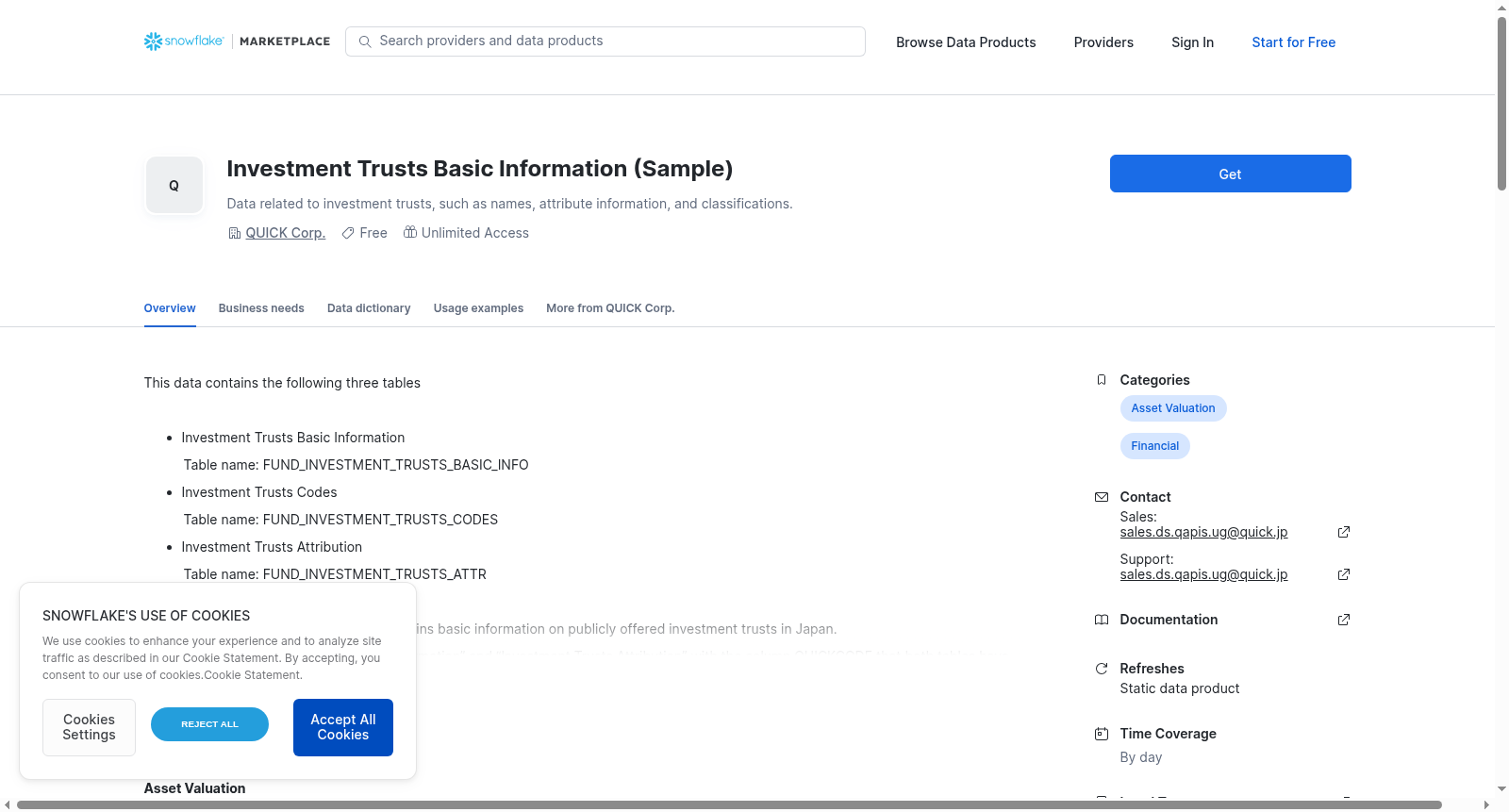
Task: Click FUND_INVESTMENT_TRUSTS_BASIC_INFO table name
Action: click(x=395, y=465)
